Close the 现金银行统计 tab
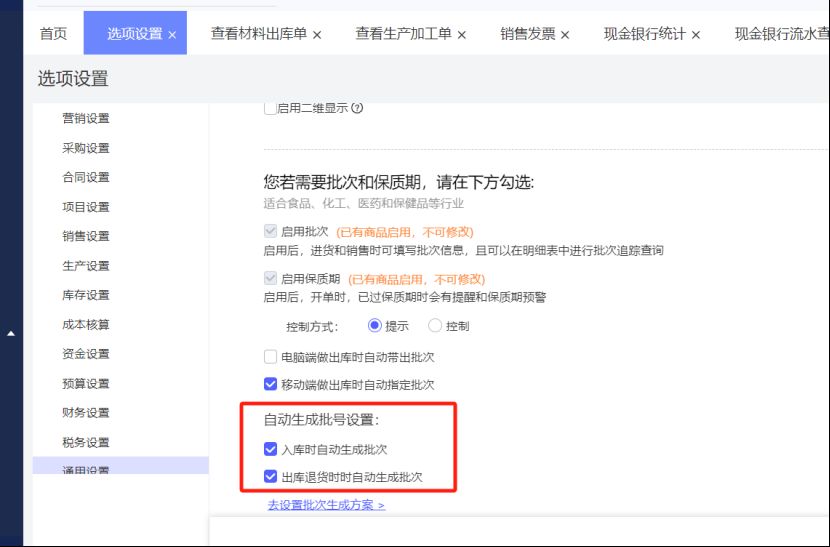 pos(696,35)
